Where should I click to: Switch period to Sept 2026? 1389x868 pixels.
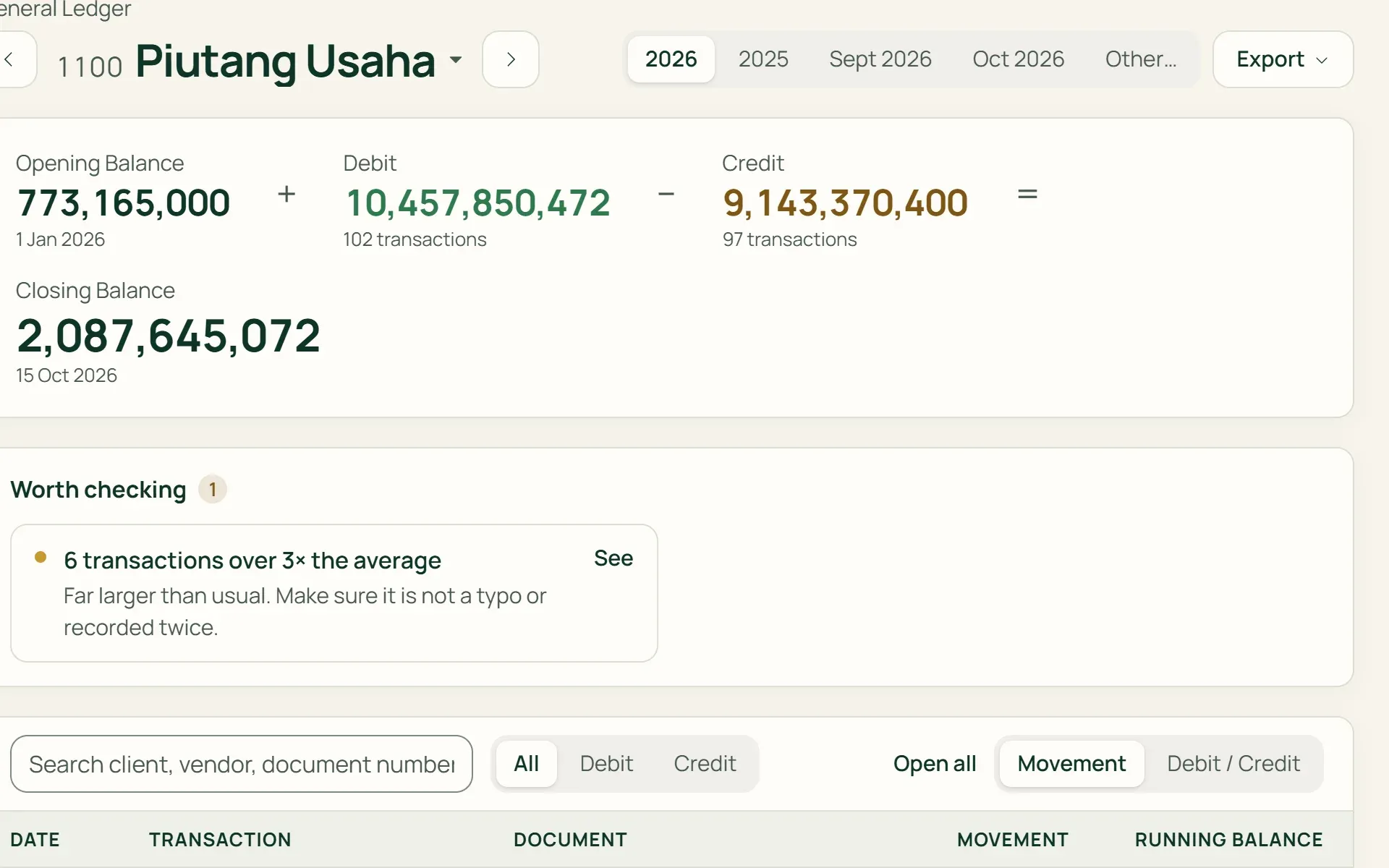[880, 59]
